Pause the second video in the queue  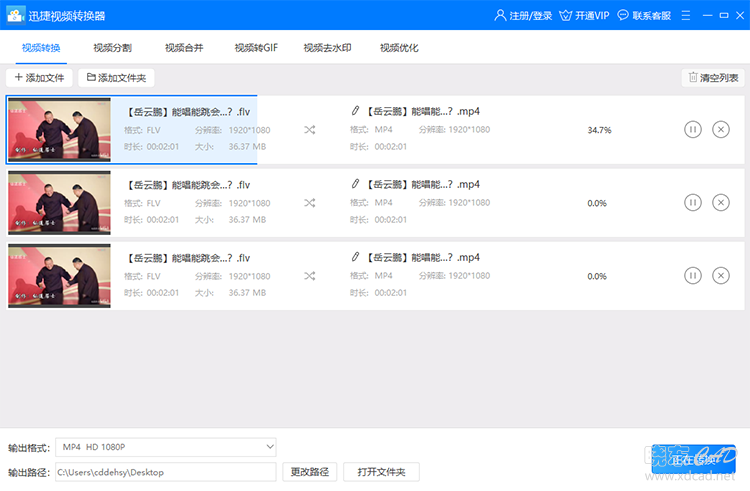coord(692,203)
